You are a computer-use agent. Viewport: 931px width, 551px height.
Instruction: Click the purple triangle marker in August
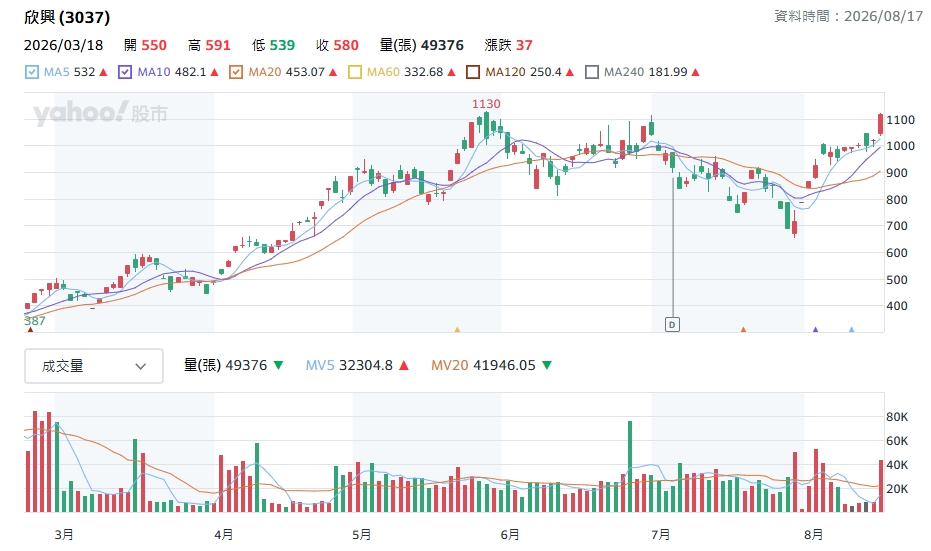click(815, 330)
